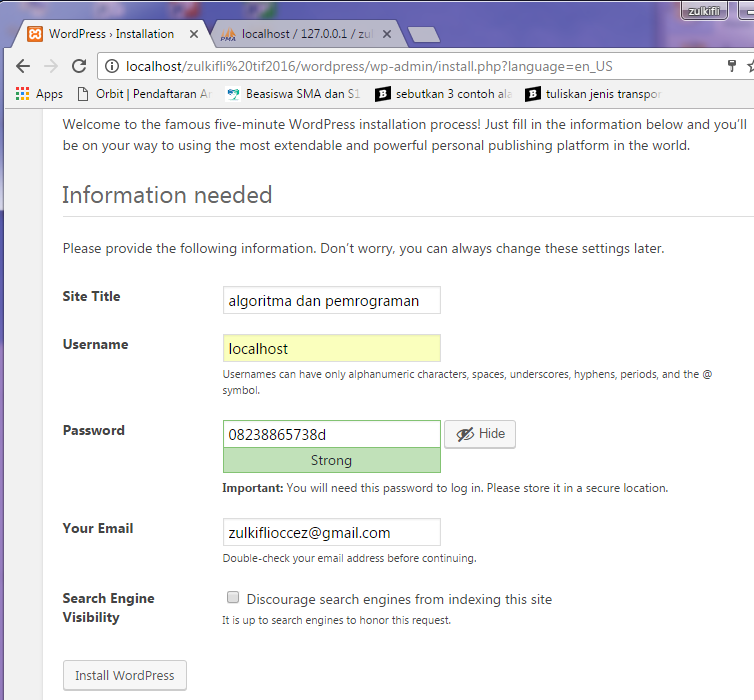Click the Site Title label
The image size is (754, 700).
click(x=91, y=296)
